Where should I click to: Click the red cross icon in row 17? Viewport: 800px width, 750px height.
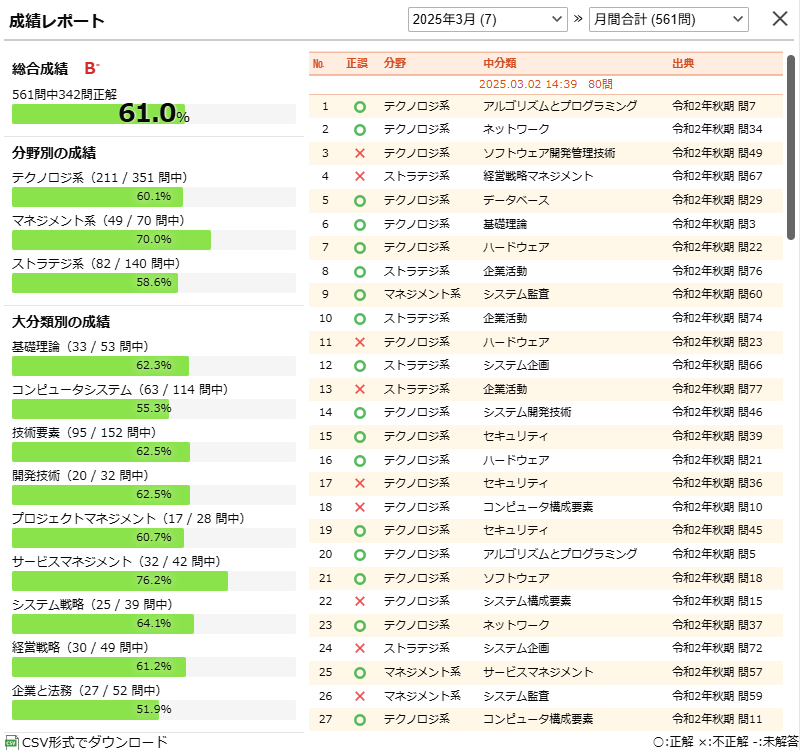click(360, 483)
